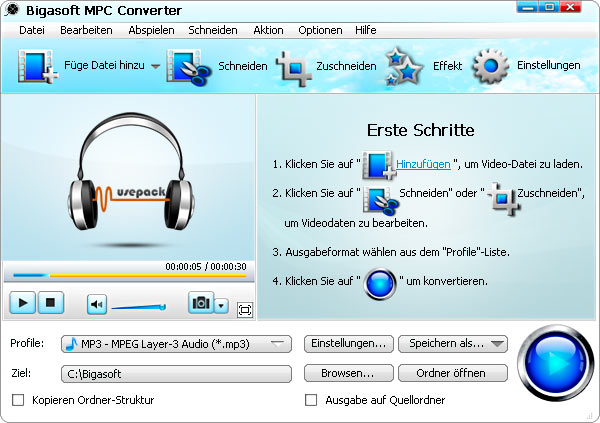Open the Einstellungen gear icon

[x=491, y=66]
